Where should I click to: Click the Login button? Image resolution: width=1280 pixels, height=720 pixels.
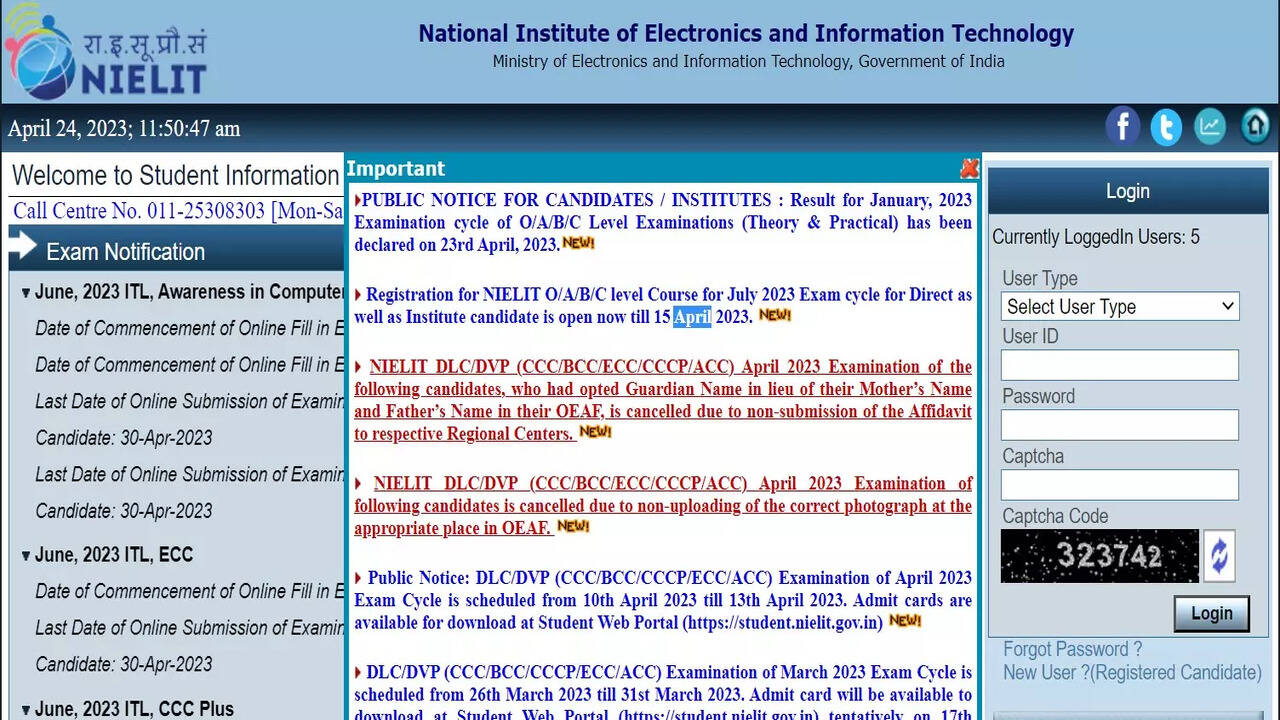pos(1211,613)
